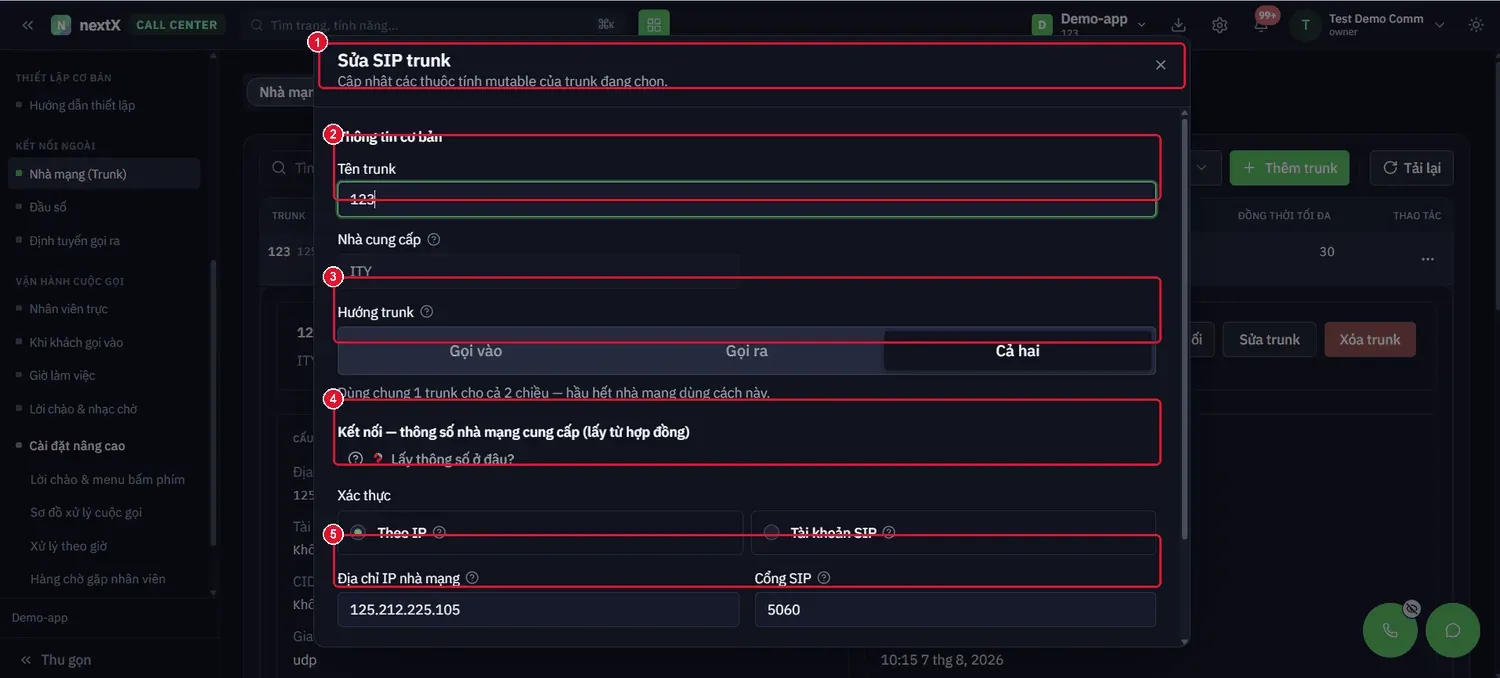Select the Tài khoản SIP authentication radio
The height and width of the screenshot is (678, 1500).
pyautogui.click(x=771, y=533)
